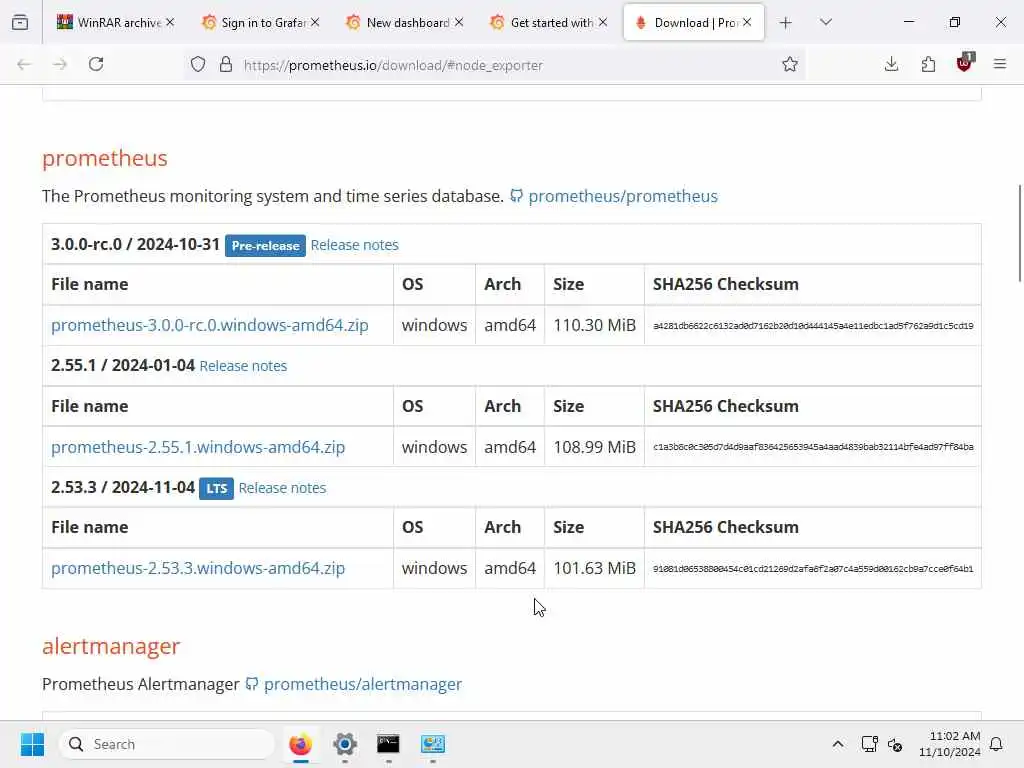Open the command prompt taskbar icon

389,744
